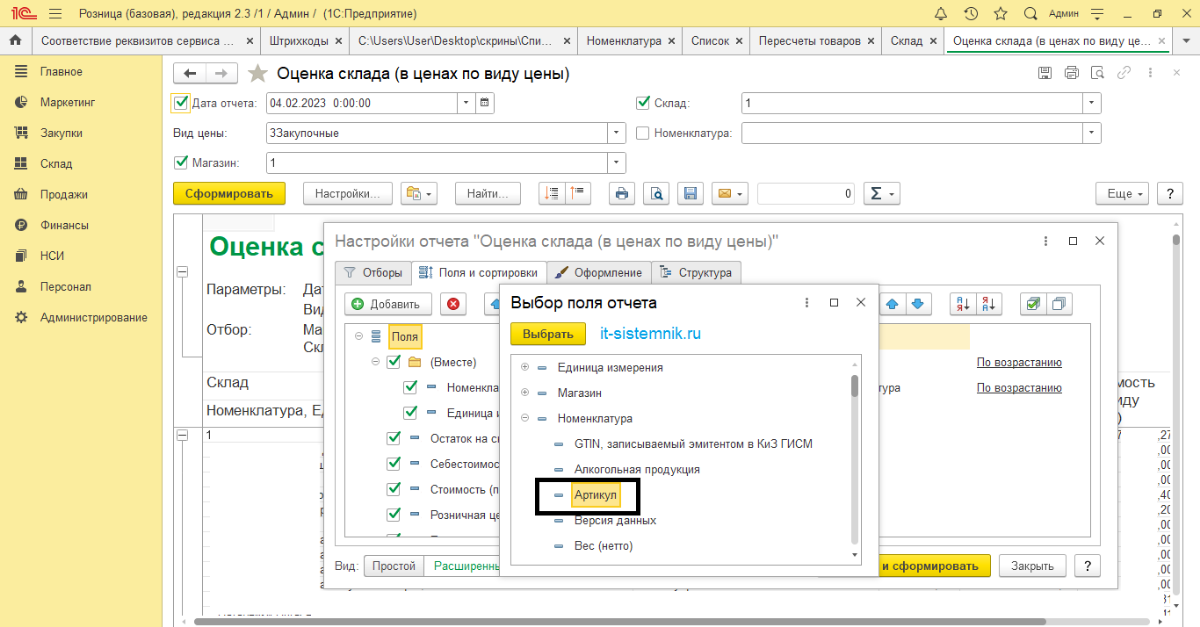
Task: Uncheck Стоимость field checkbox
Action: tap(393, 489)
